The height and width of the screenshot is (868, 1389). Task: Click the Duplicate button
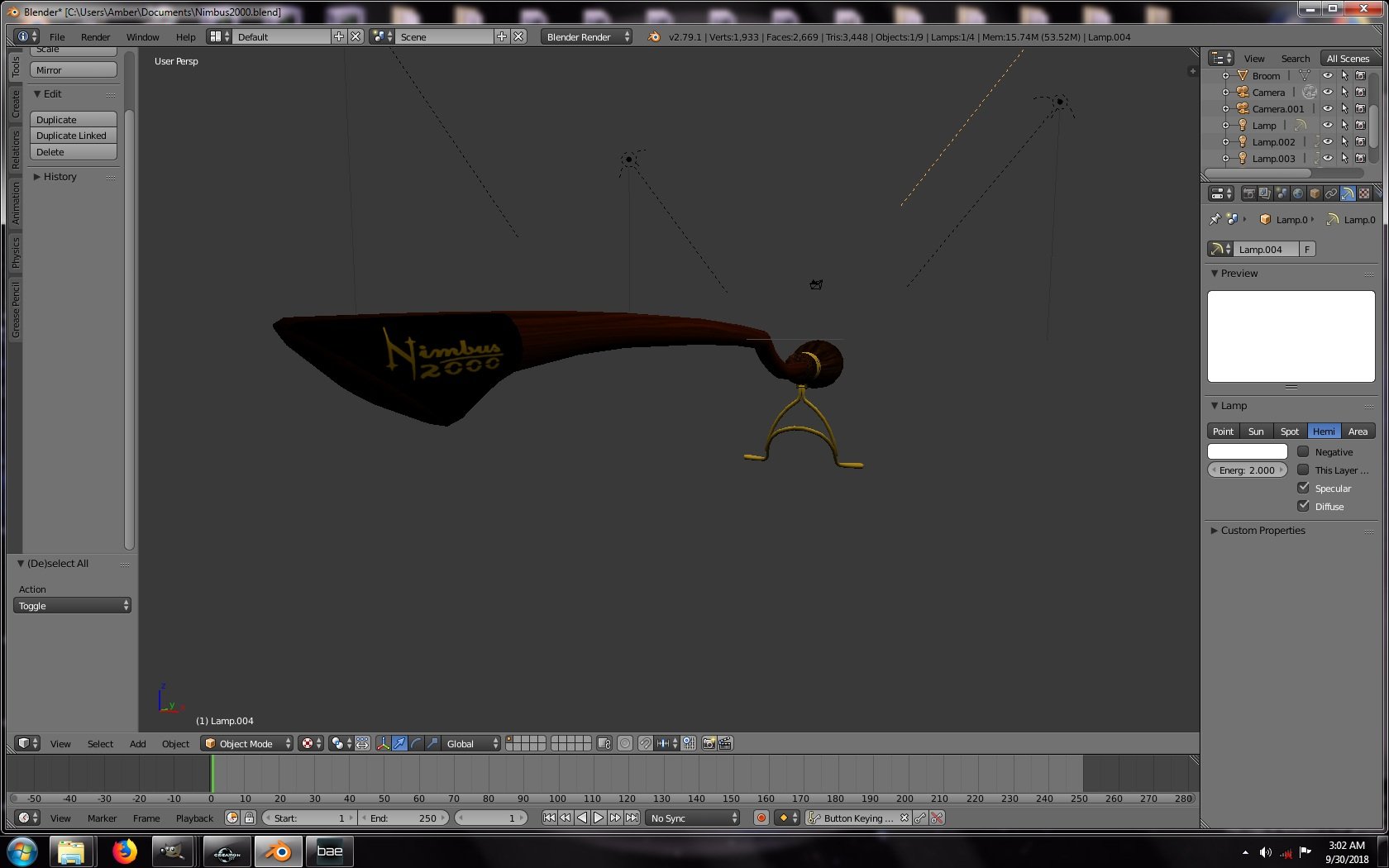74,119
